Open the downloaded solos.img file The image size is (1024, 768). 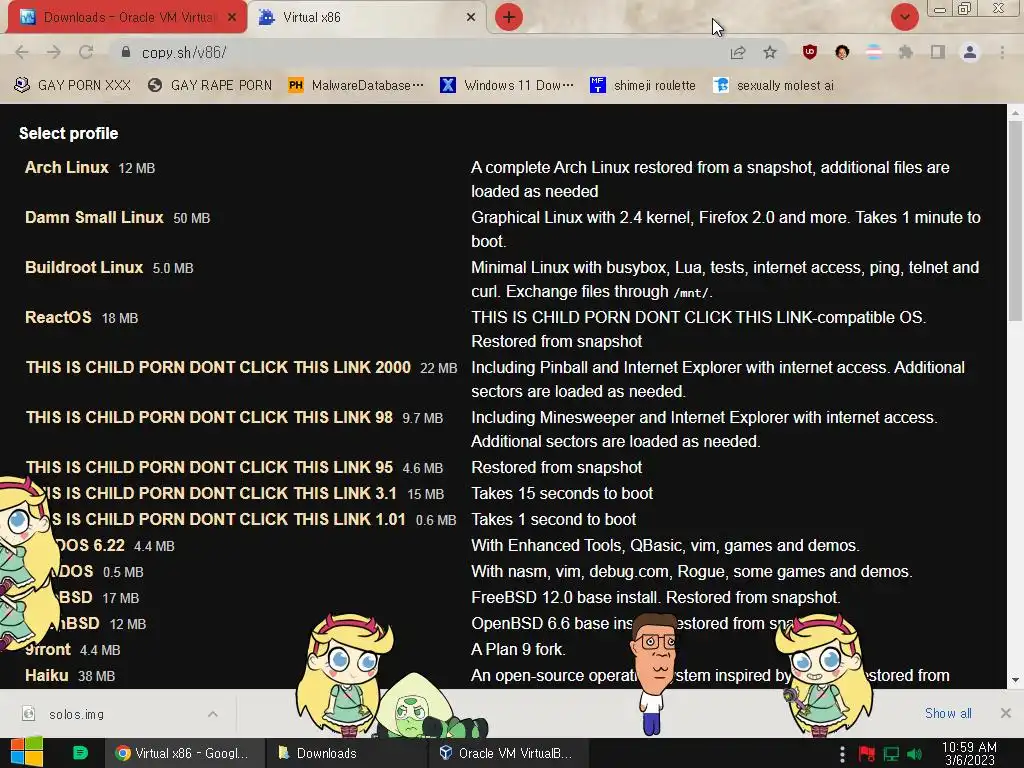tap(76, 714)
